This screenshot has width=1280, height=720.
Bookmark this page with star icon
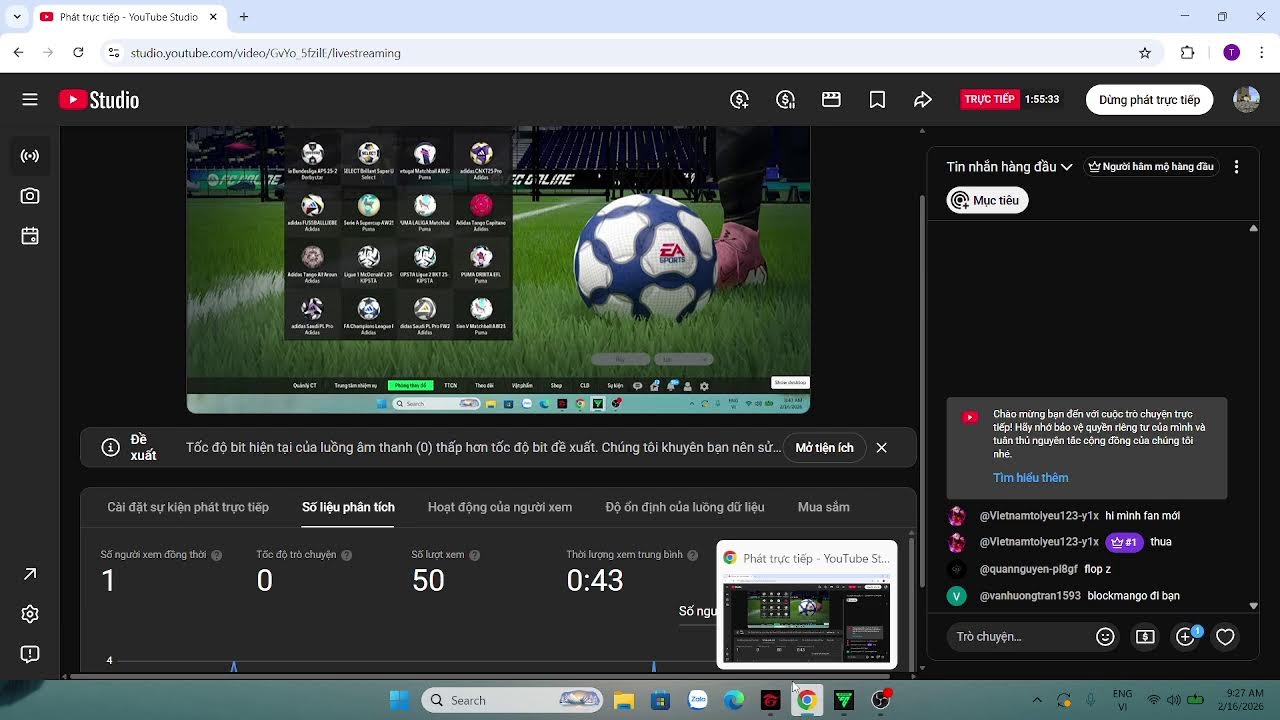pos(1145,53)
